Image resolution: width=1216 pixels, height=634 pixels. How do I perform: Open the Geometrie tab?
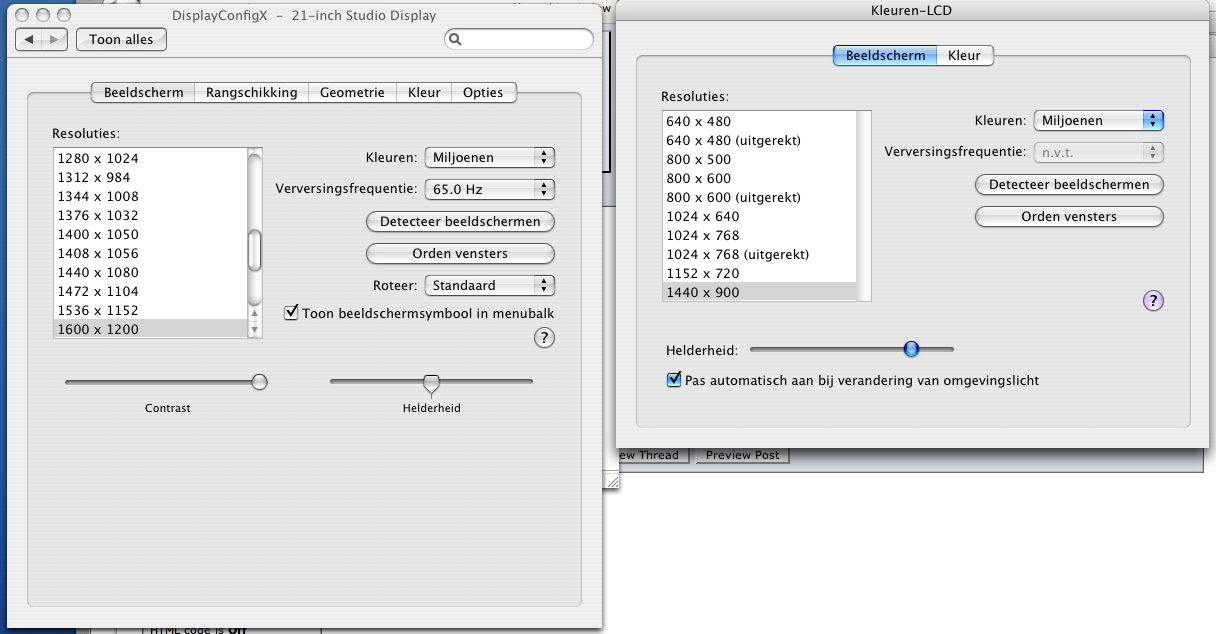(x=352, y=92)
